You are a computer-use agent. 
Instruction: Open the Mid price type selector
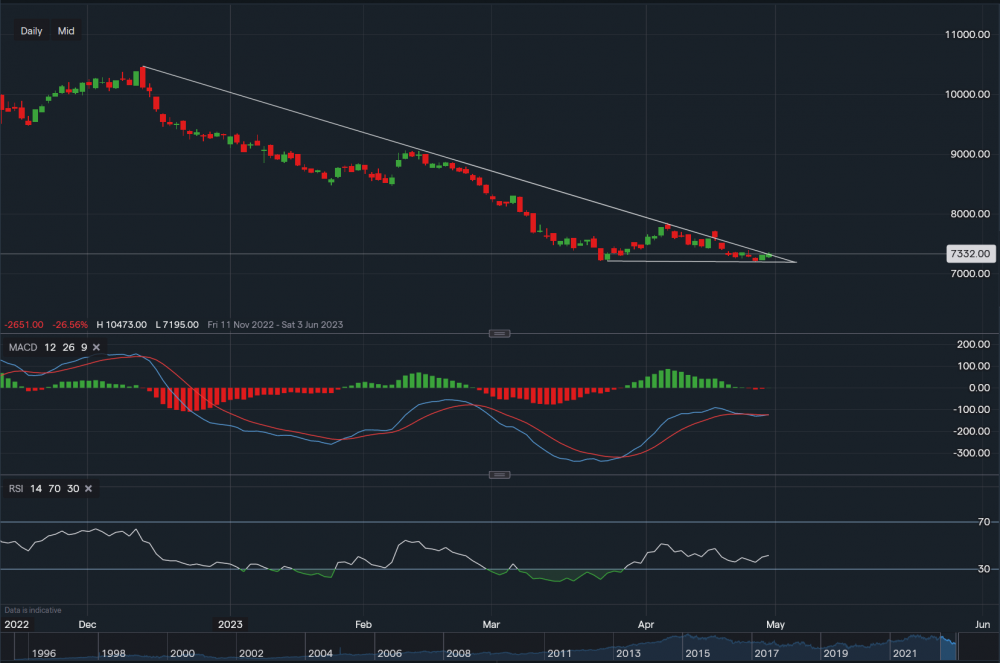pyautogui.click(x=66, y=31)
